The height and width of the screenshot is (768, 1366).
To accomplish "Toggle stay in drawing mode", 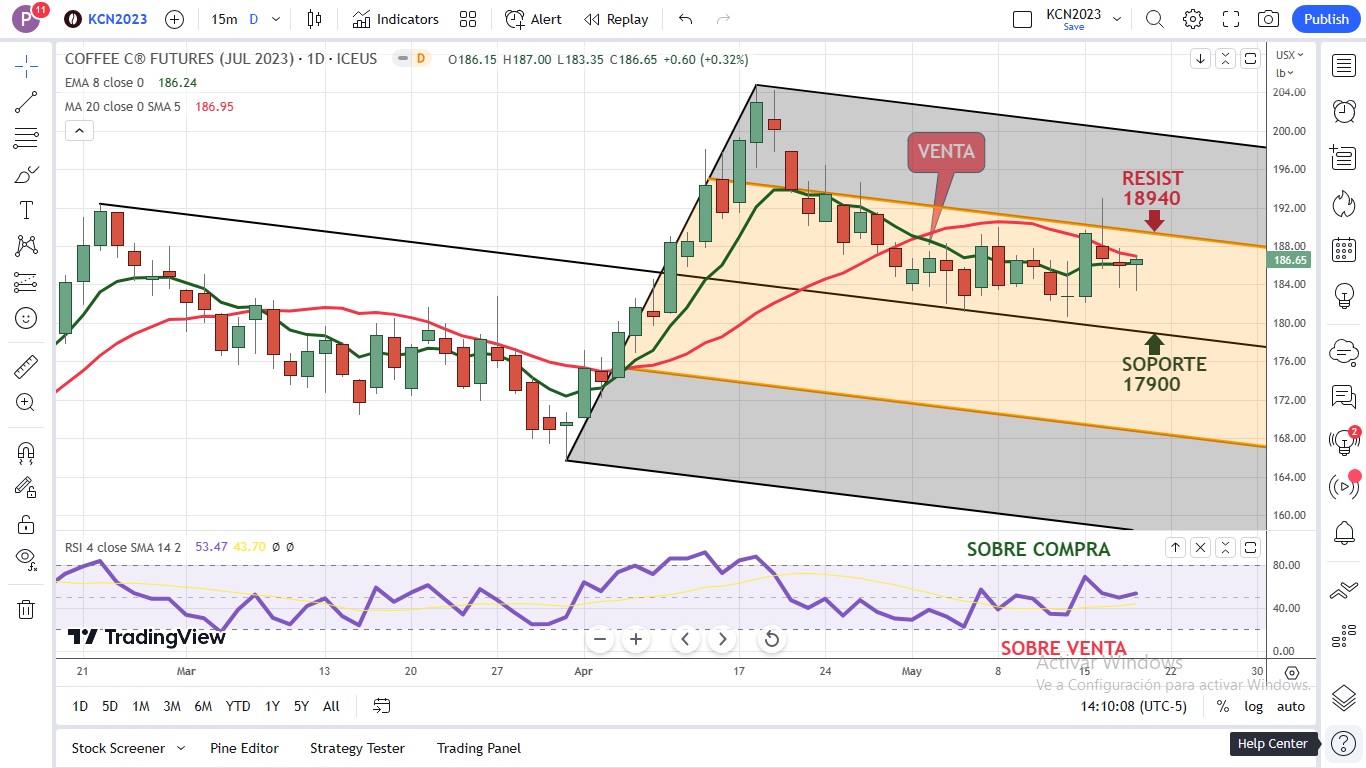I will pos(26,488).
